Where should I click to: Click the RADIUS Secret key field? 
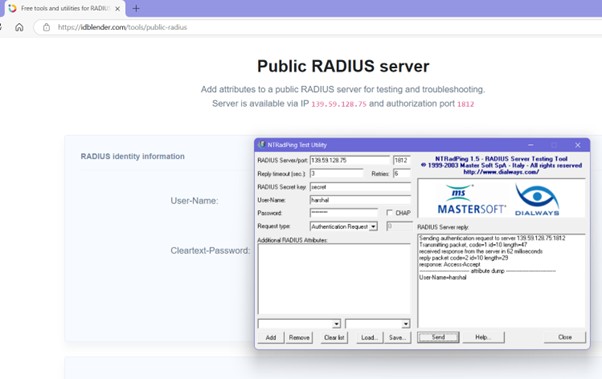[x=360, y=187]
